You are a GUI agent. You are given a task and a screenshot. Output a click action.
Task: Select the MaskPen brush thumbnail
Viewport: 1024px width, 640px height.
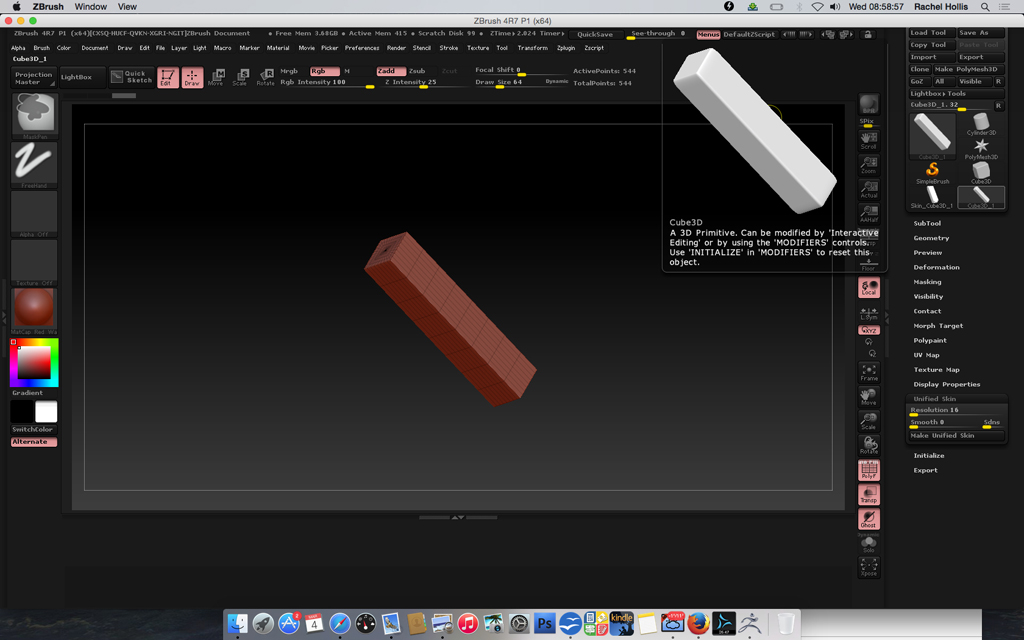pyautogui.click(x=35, y=115)
